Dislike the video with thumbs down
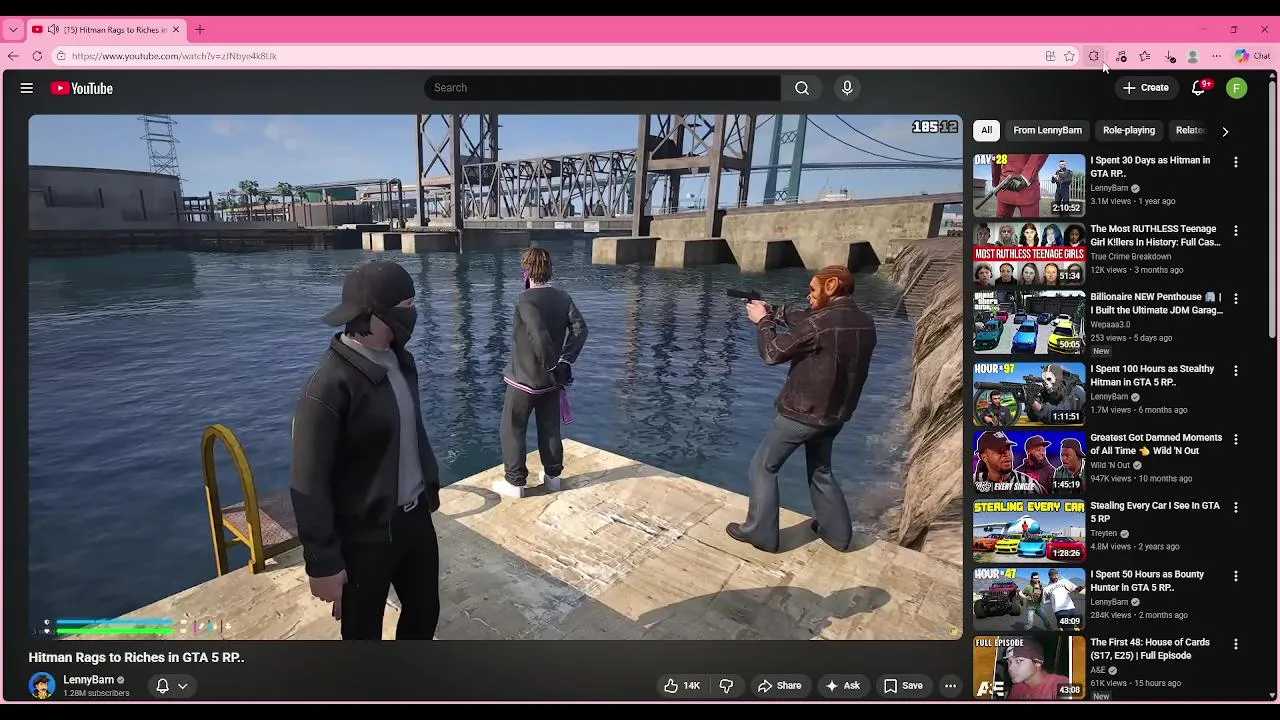Viewport: 1280px width, 720px height. [727, 686]
